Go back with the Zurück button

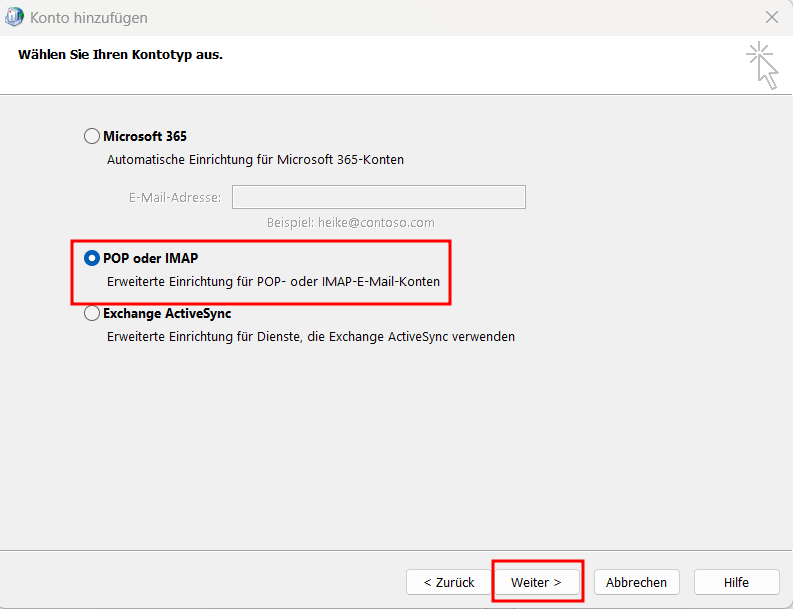pyautogui.click(x=448, y=582)
